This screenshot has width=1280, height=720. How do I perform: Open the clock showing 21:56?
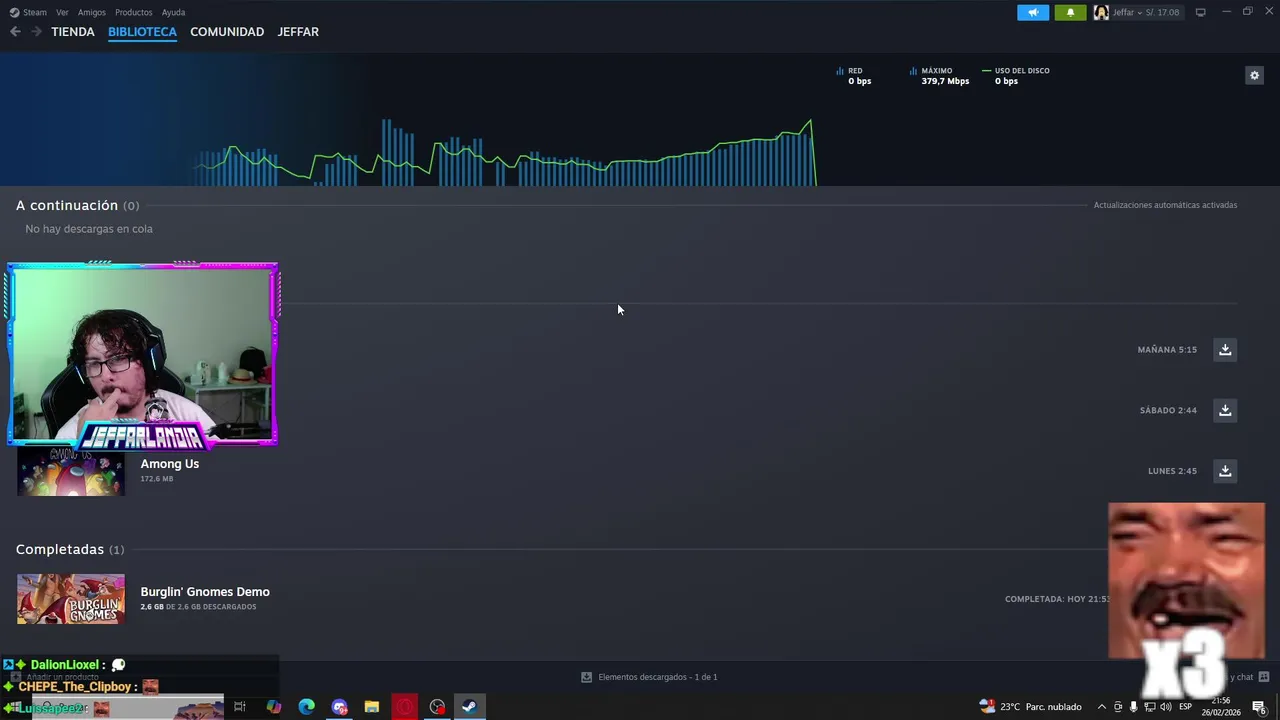(x=1221, y=707)
